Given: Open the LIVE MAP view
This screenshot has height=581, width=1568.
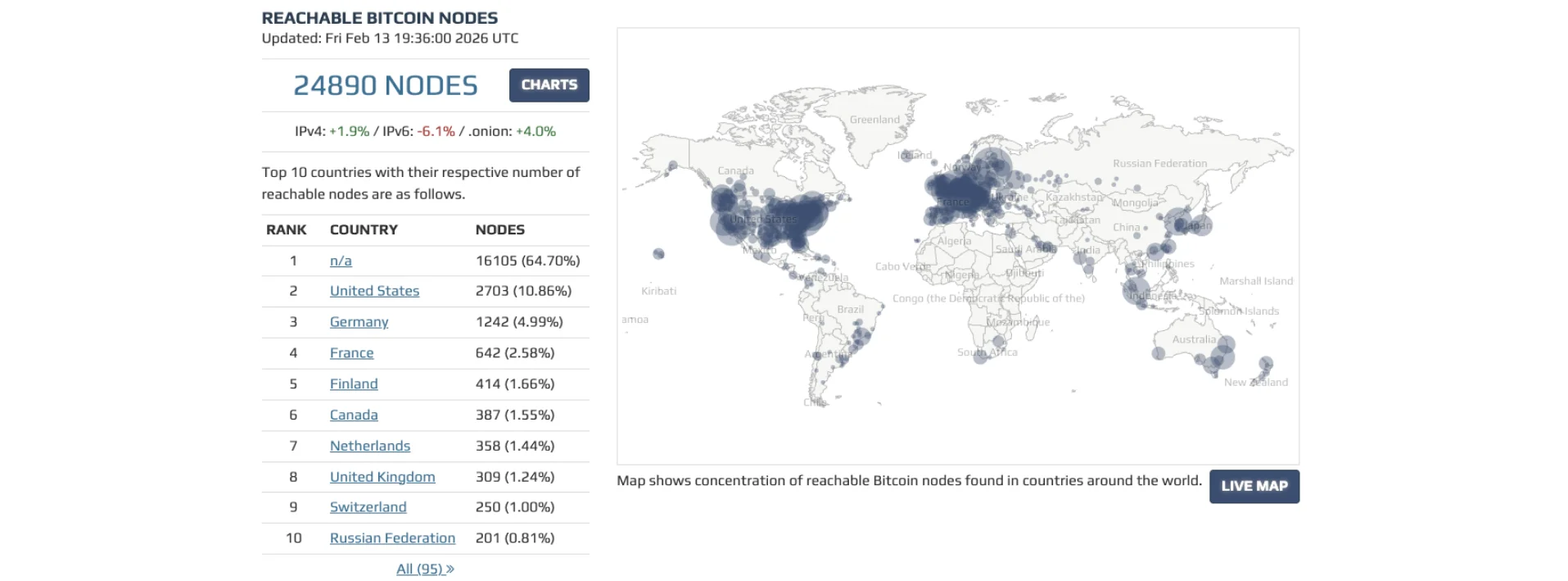Looking at the screenshot, I should click(1254, 486).
